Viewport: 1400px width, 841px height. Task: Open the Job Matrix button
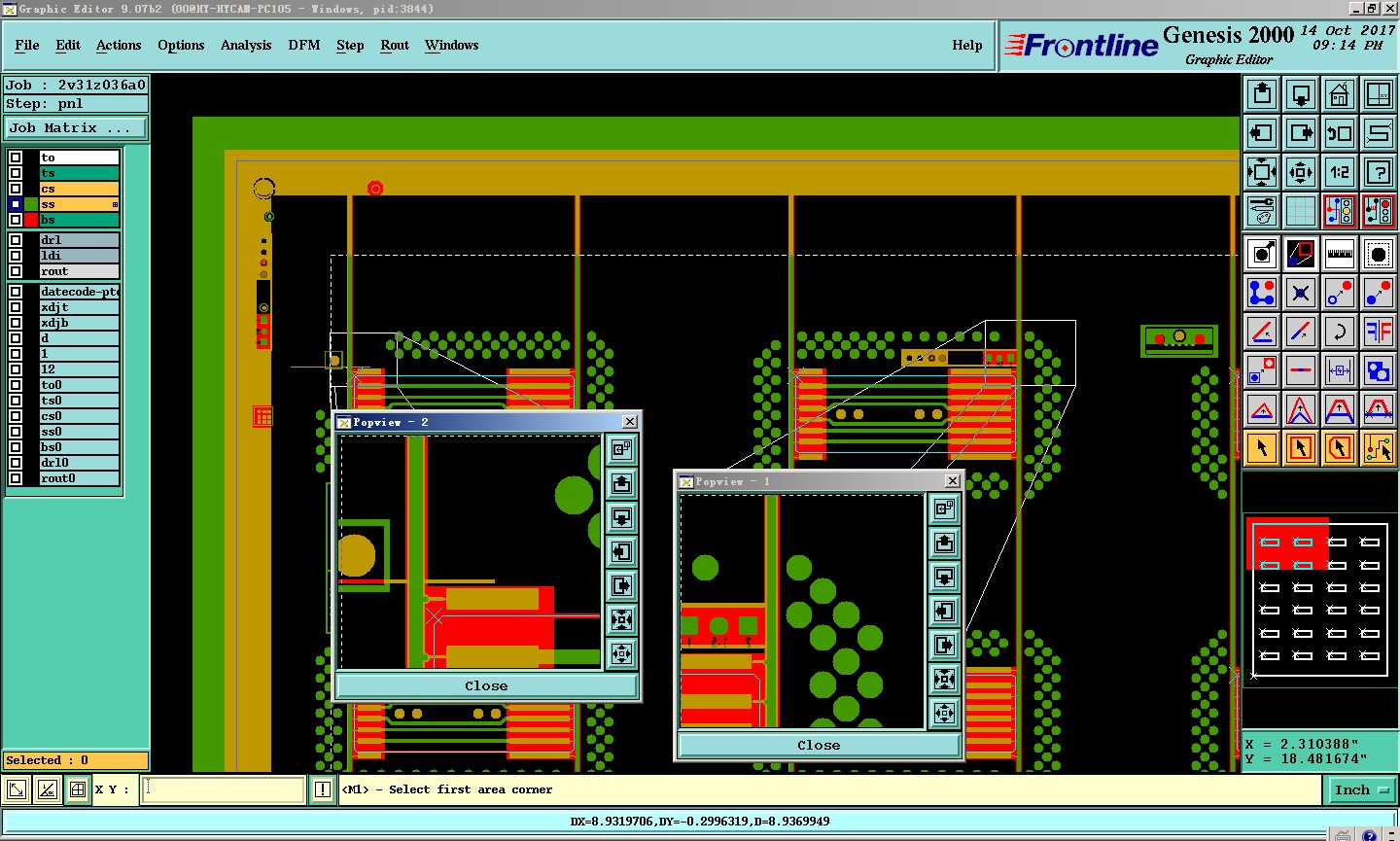tap(76, 127)
